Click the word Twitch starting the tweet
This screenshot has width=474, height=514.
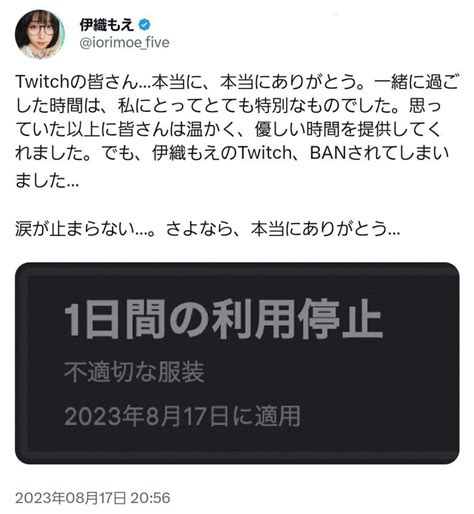pyautogui.click(x=42, y=82)
